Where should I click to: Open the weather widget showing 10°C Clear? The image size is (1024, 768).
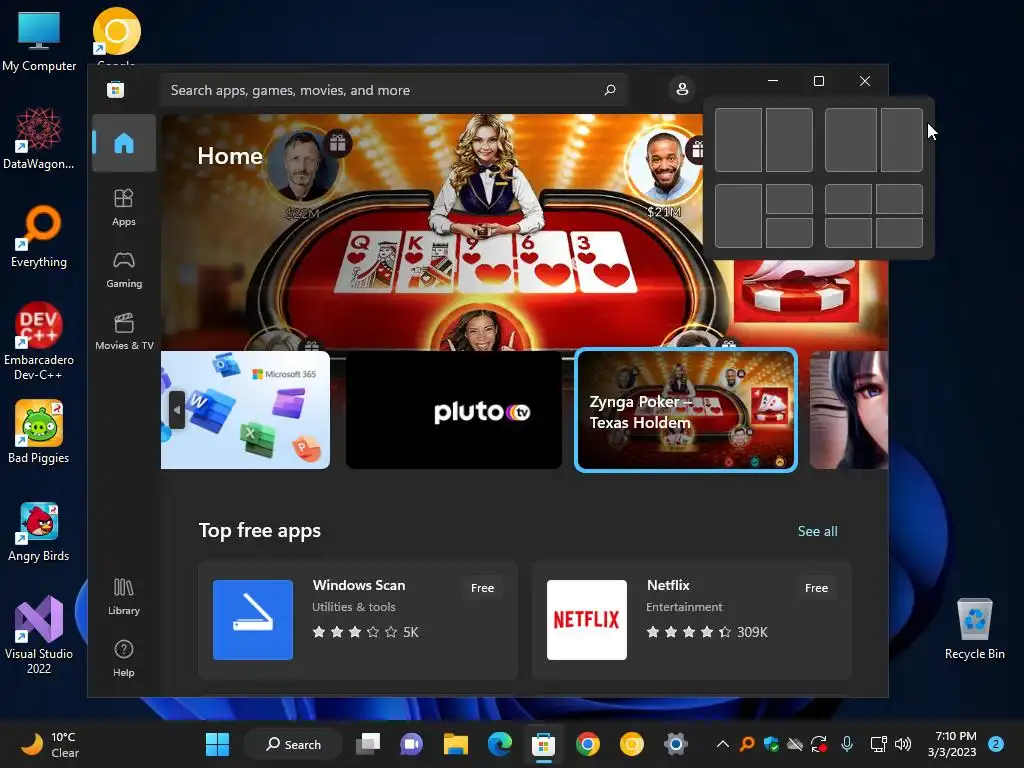(x=50, y=744)
